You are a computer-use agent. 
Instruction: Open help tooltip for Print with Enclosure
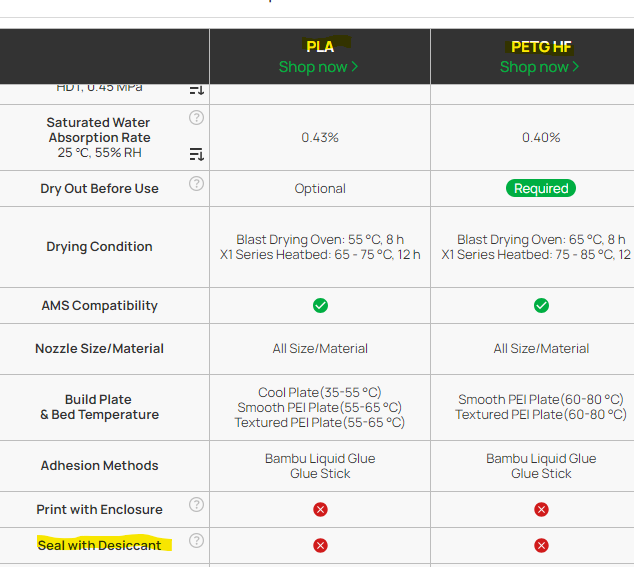point(196,505)
